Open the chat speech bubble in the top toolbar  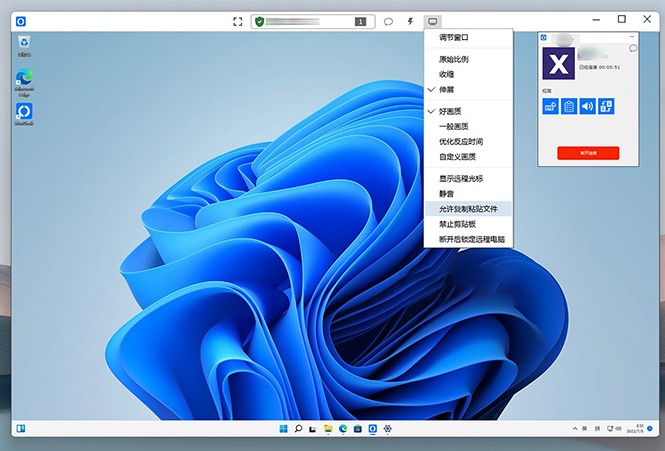[x=388, y=22]
